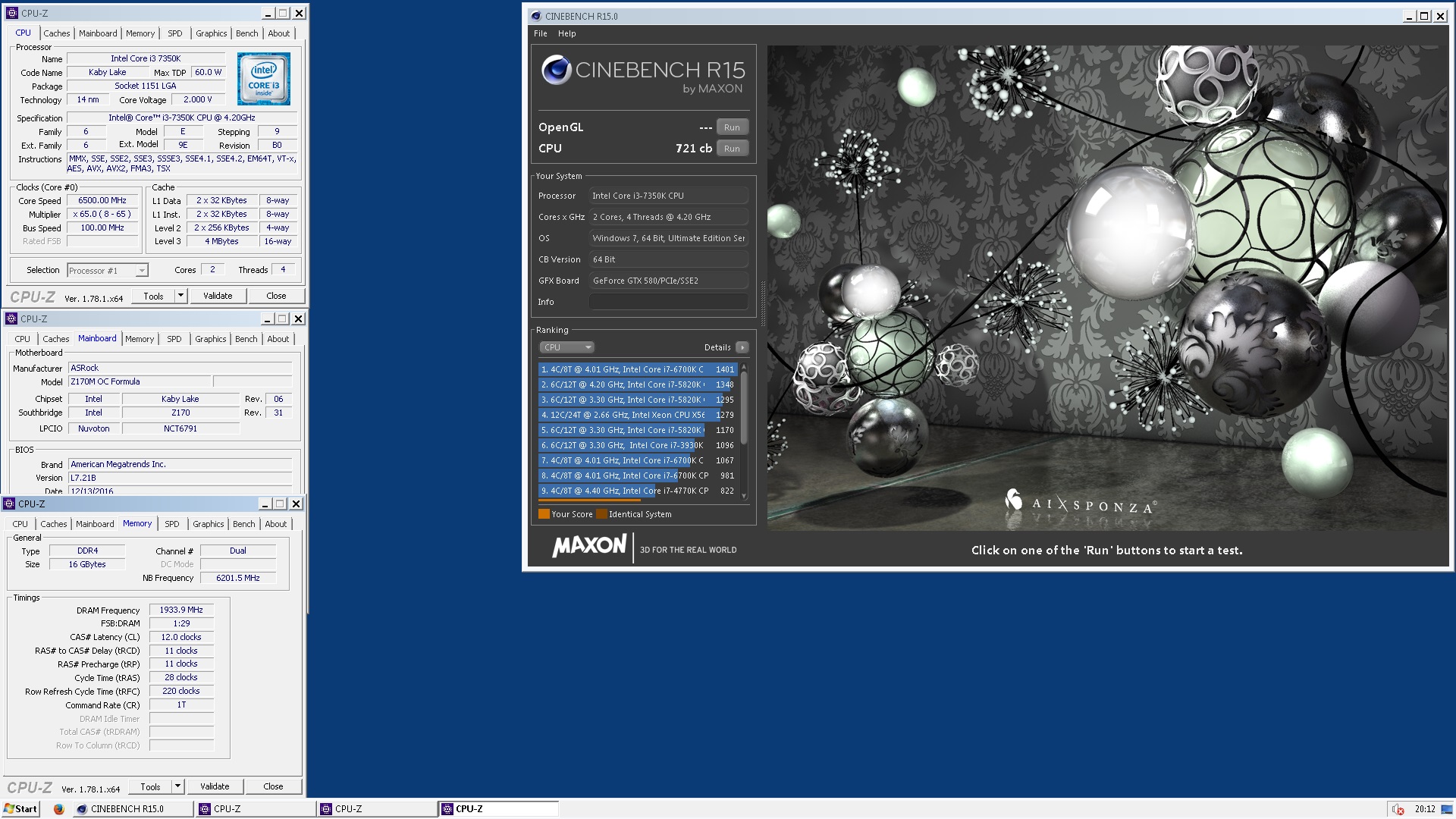Screen dimensions: 1456x819
Task: Open the Processor #1 selection dropdown
Action: [x=141, y=271]
